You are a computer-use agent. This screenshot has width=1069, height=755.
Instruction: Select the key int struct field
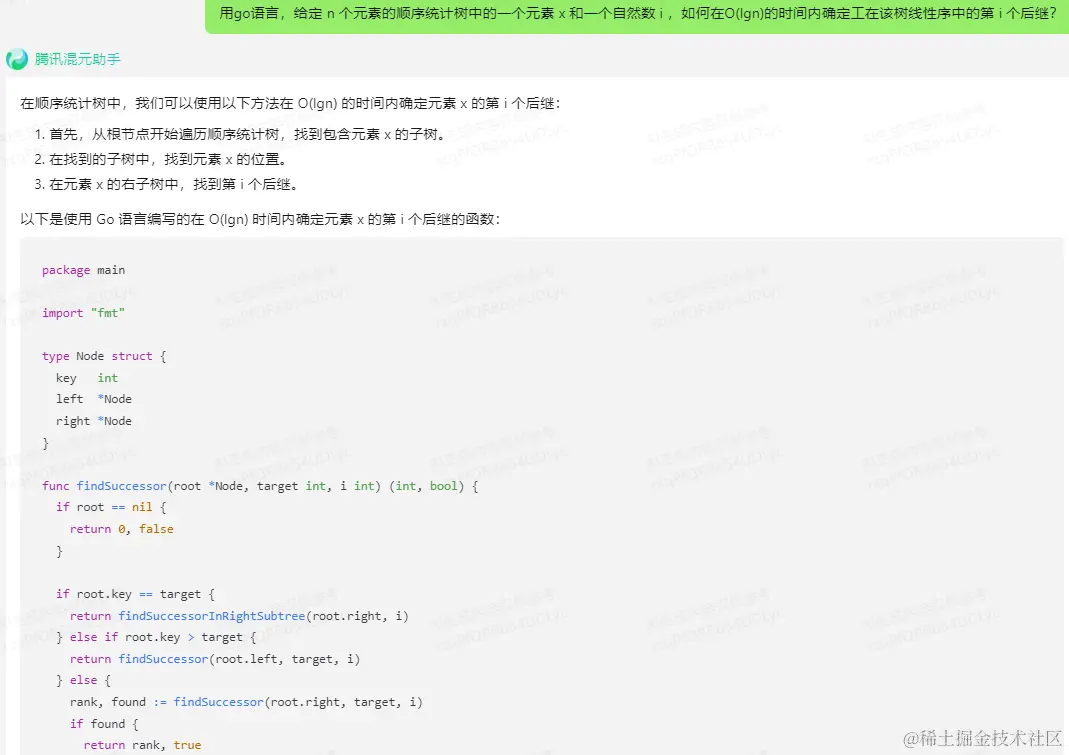pos(86,377)
